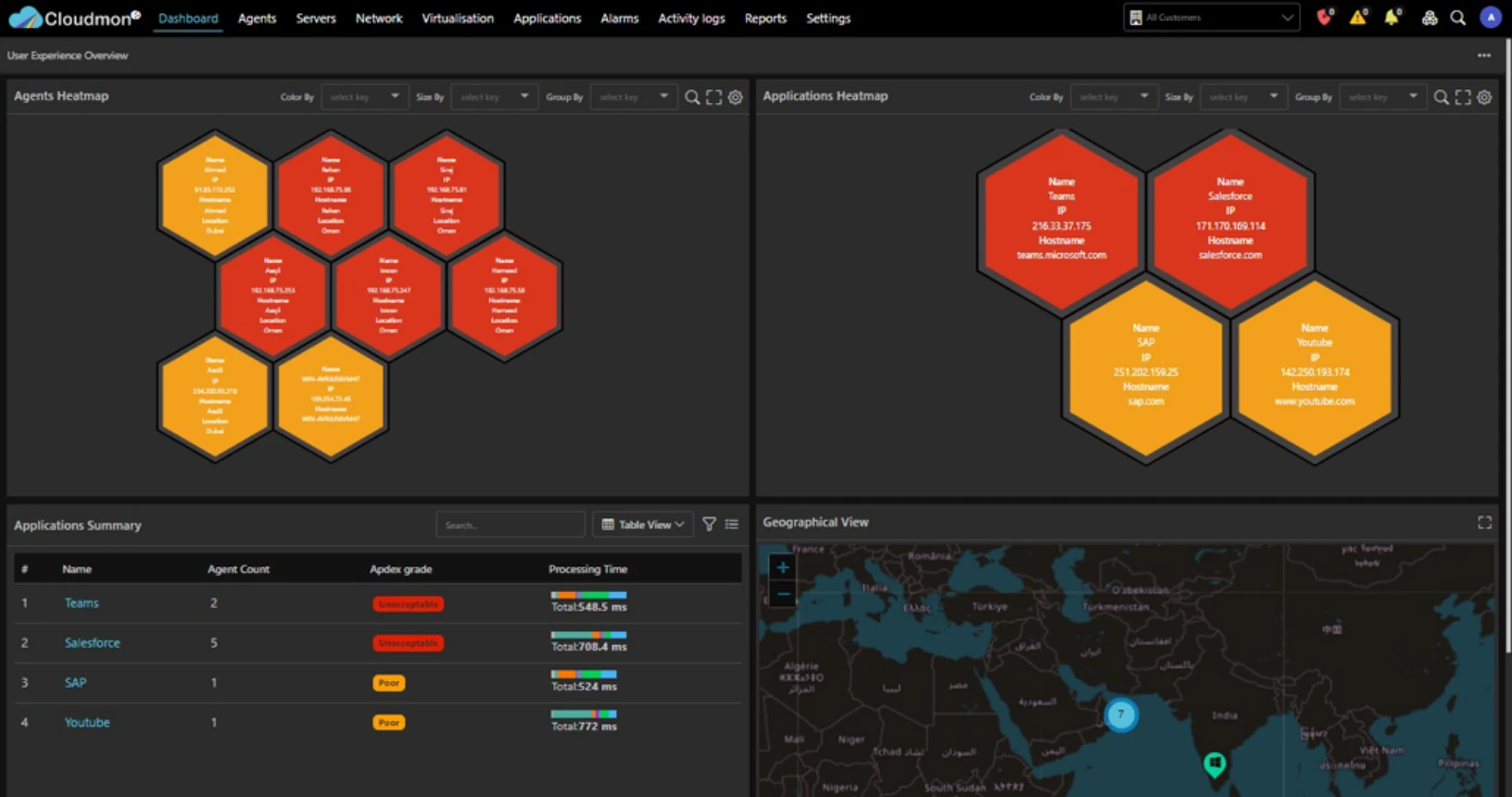The width and height of the screenshot is (1512, 797).
Task: Open the SAP application link
Action: 75,683
